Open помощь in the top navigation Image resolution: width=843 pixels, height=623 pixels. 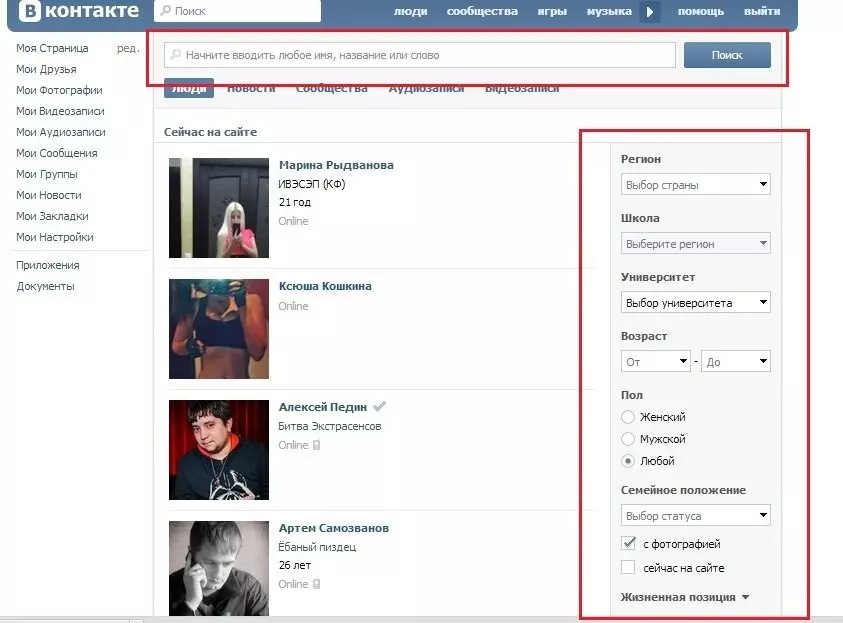701,11
